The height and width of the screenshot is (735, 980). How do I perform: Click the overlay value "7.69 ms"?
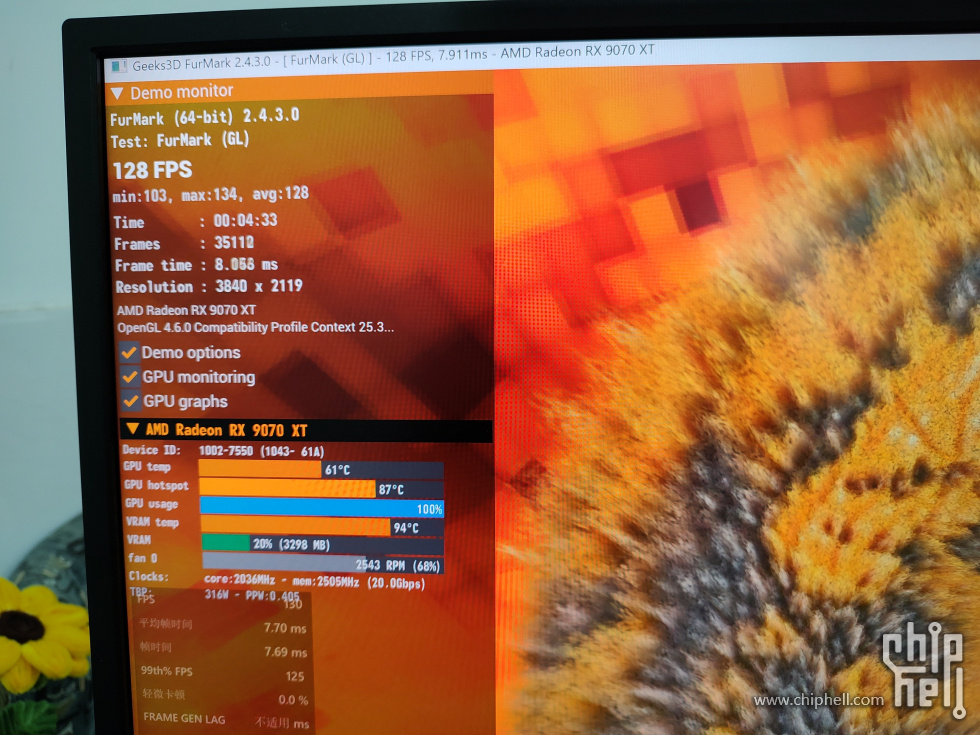[x=286, y=652]
